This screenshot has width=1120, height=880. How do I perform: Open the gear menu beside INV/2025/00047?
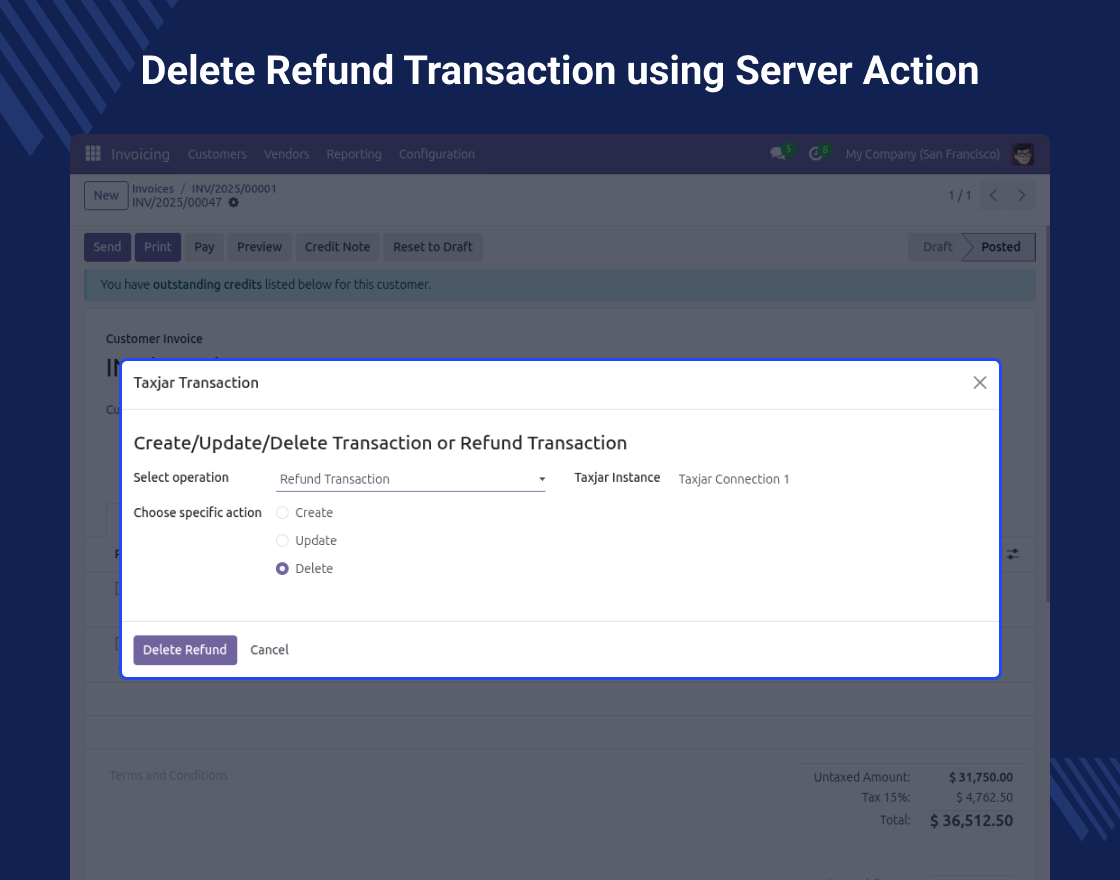click(x=234, y=203)
